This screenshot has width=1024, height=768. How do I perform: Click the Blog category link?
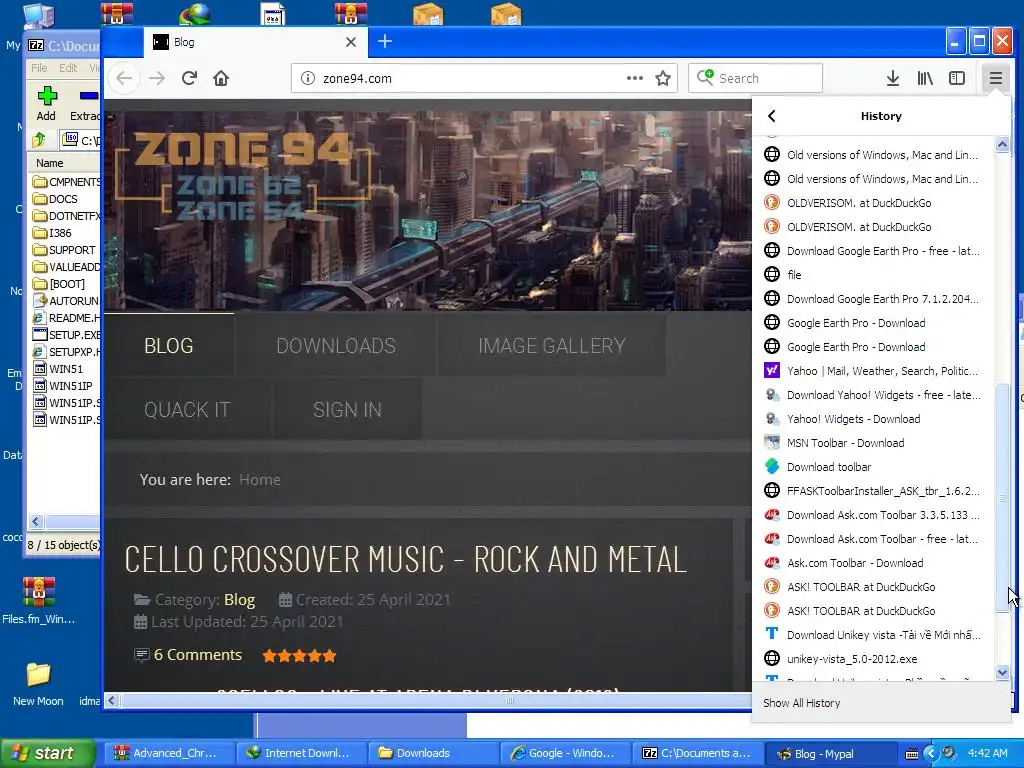(x=239, y=600)
